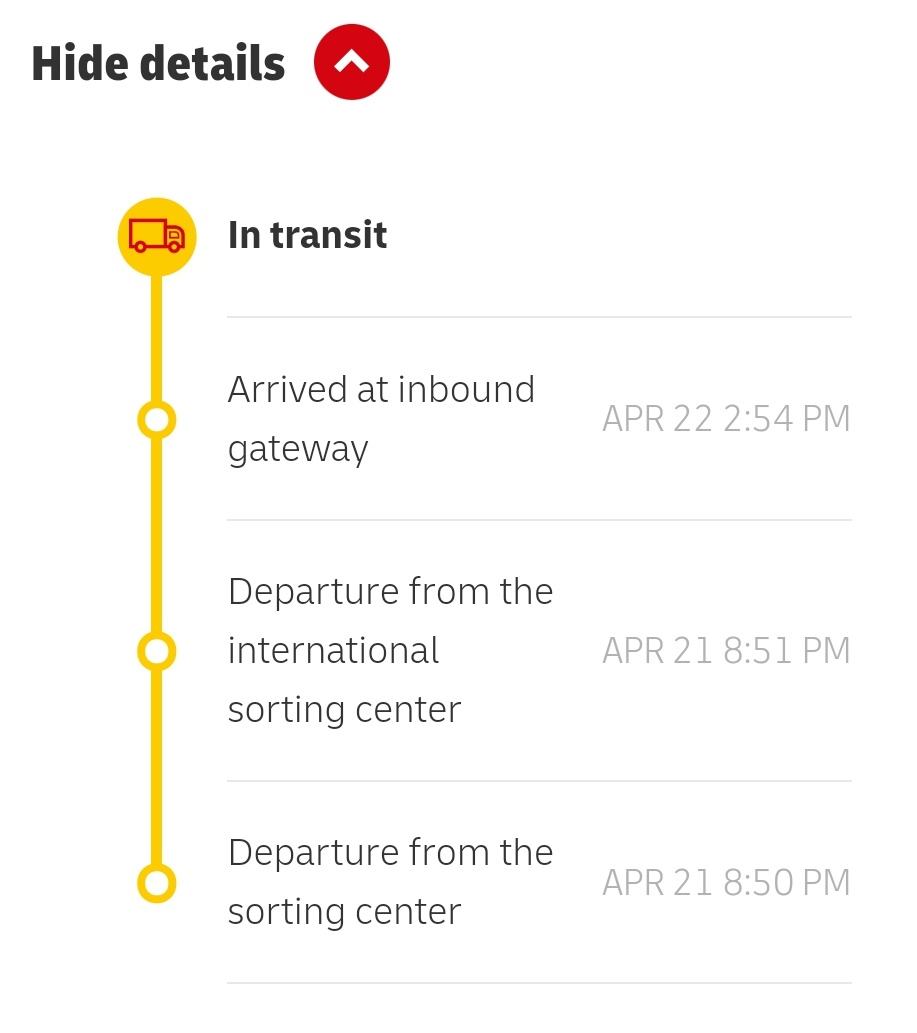This screenshot has height=1033, width=917.
Task: Click the APR 21 8:50 PM timestamp
Action: point(726,883)
